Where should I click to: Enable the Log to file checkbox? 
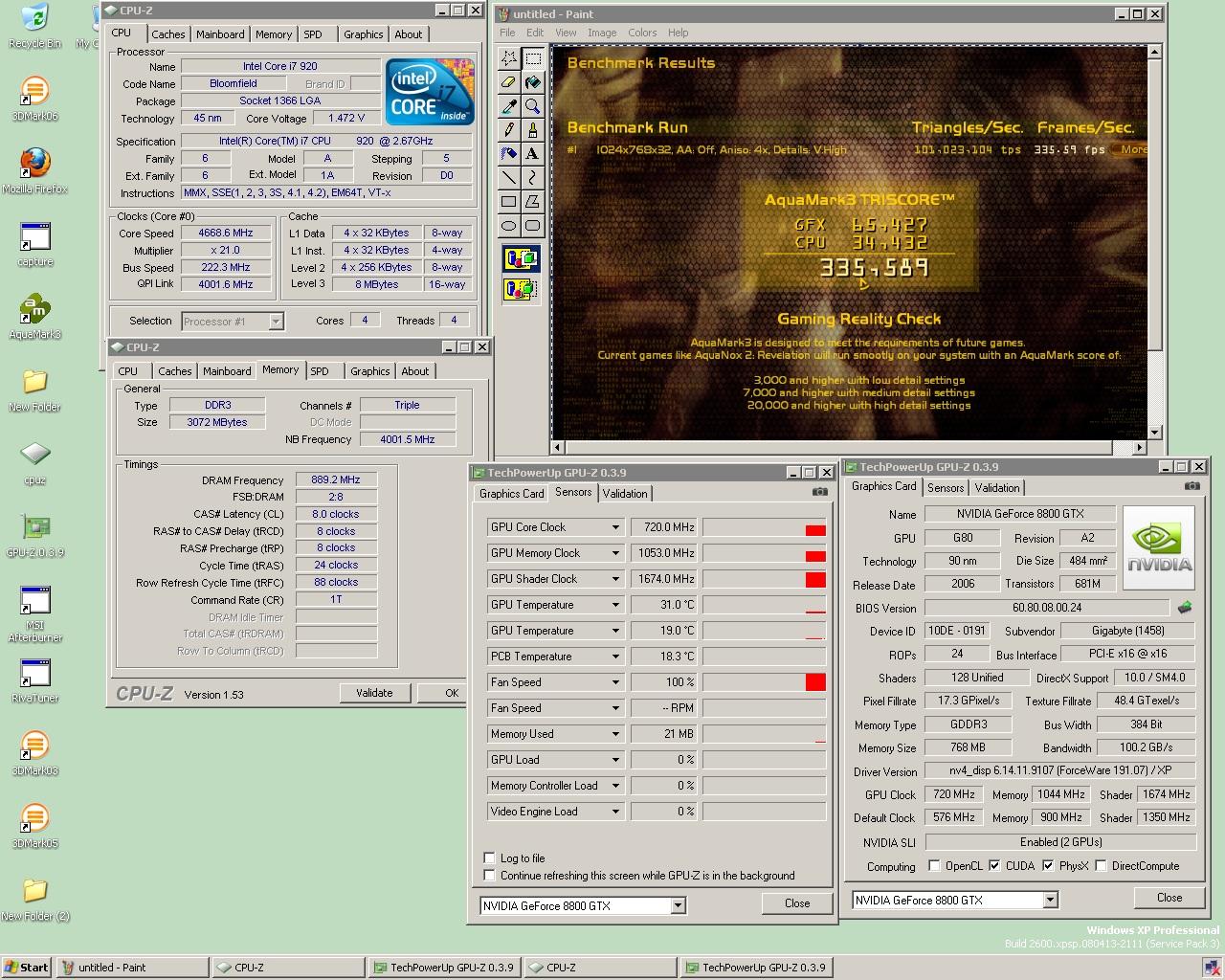click(490, 857)
